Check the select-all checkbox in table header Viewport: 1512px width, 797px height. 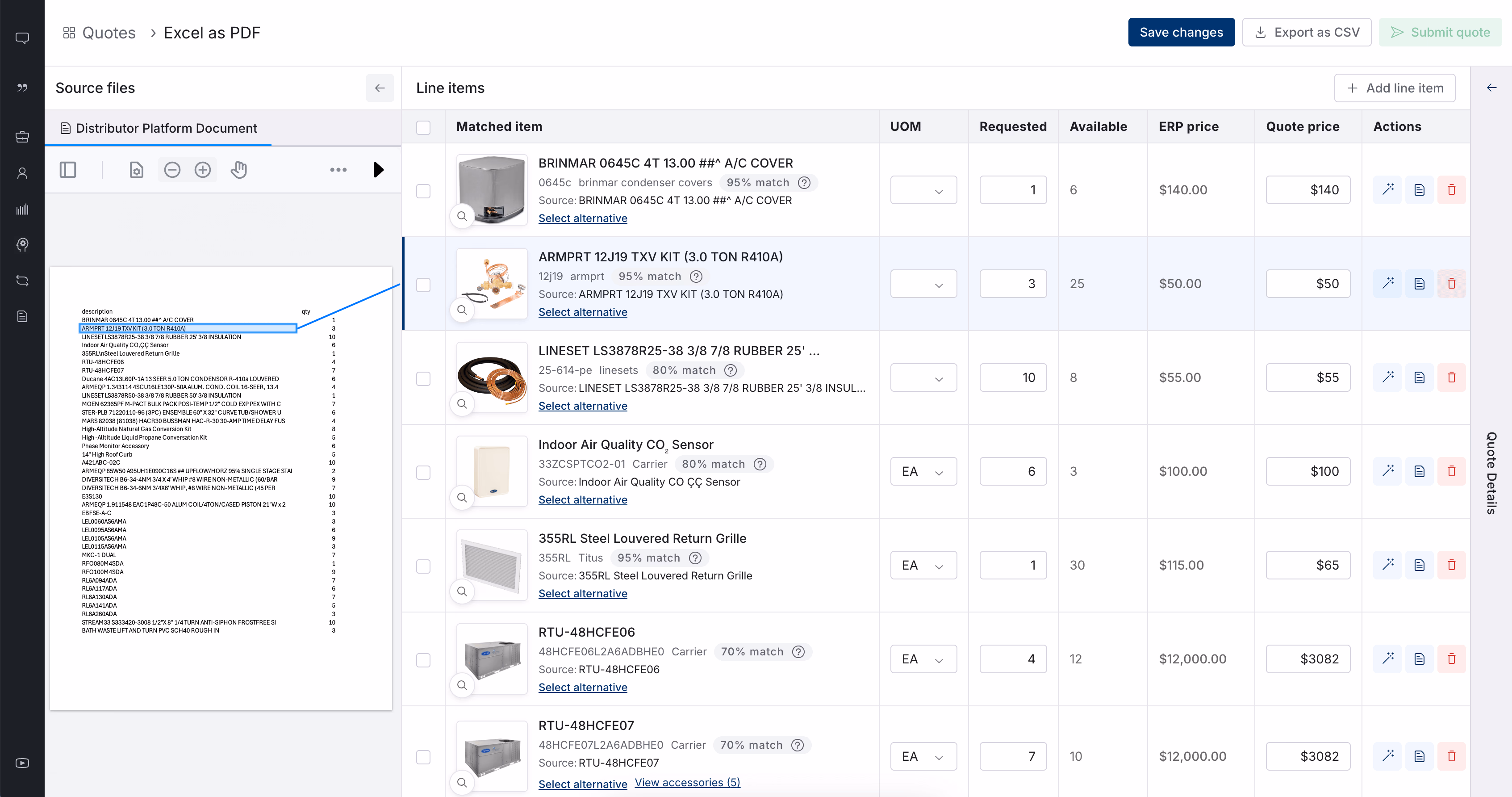(x=423, y=127)
